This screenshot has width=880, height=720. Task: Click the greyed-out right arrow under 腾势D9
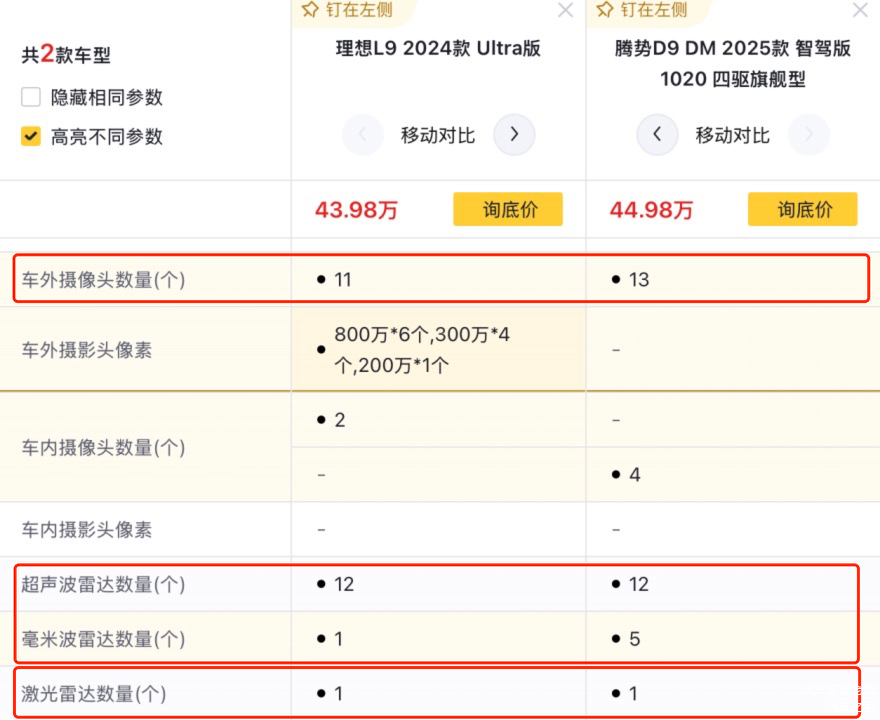point(809,135)
